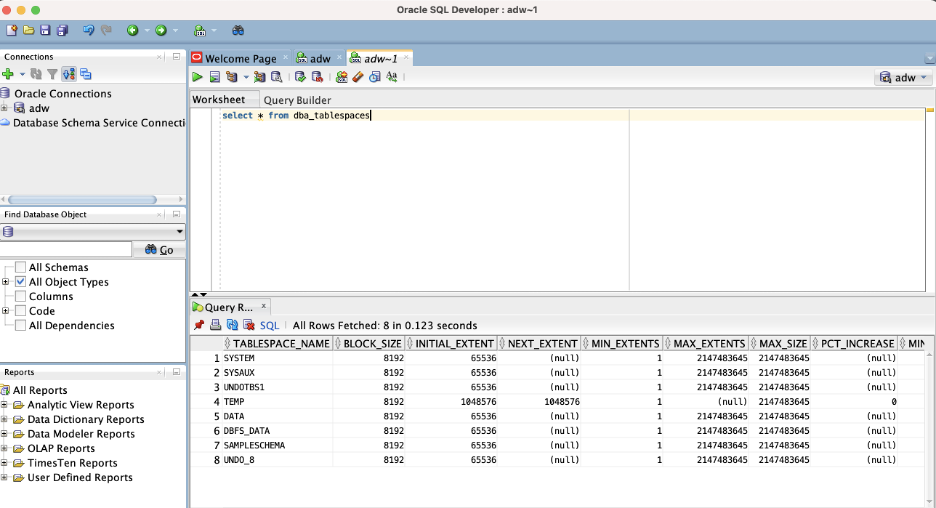
Task: Click the Unshared SQL Worksheet icon
Action: [341, 77]
